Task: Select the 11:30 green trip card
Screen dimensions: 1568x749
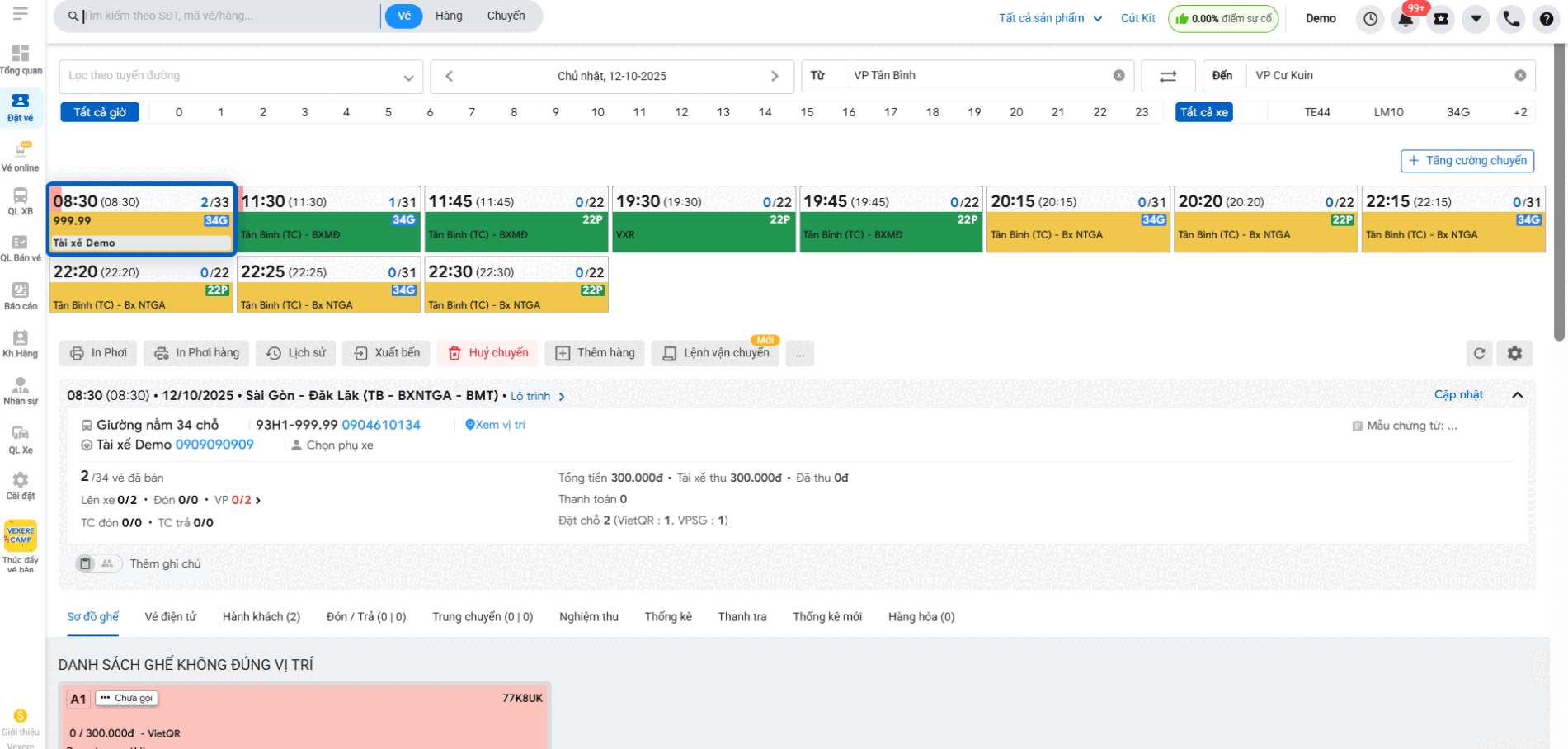Action: [328, 219]
